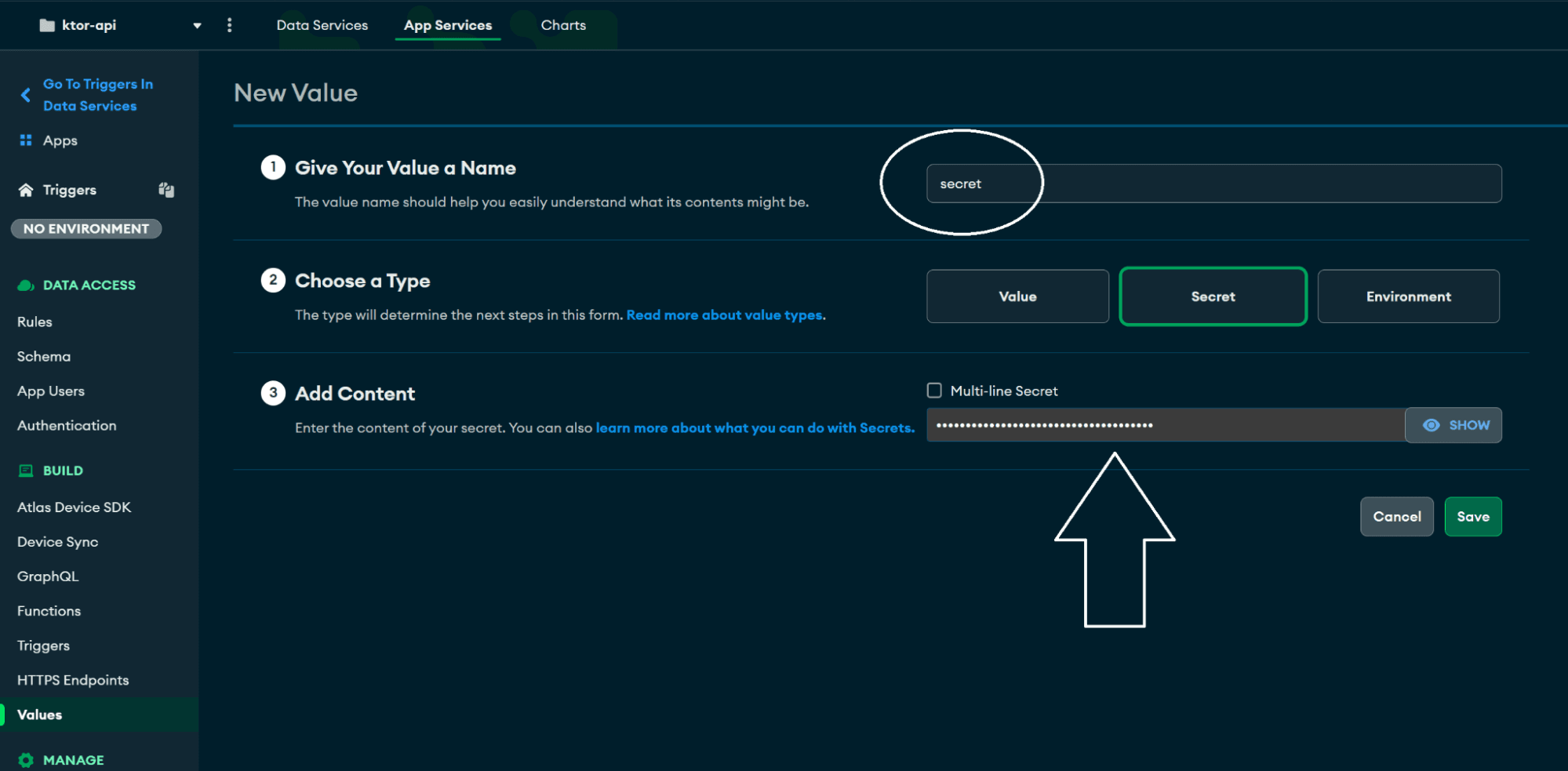Enable the Multi-line Secret checkbox
The image size is (1568, 771).
point(934,391)
